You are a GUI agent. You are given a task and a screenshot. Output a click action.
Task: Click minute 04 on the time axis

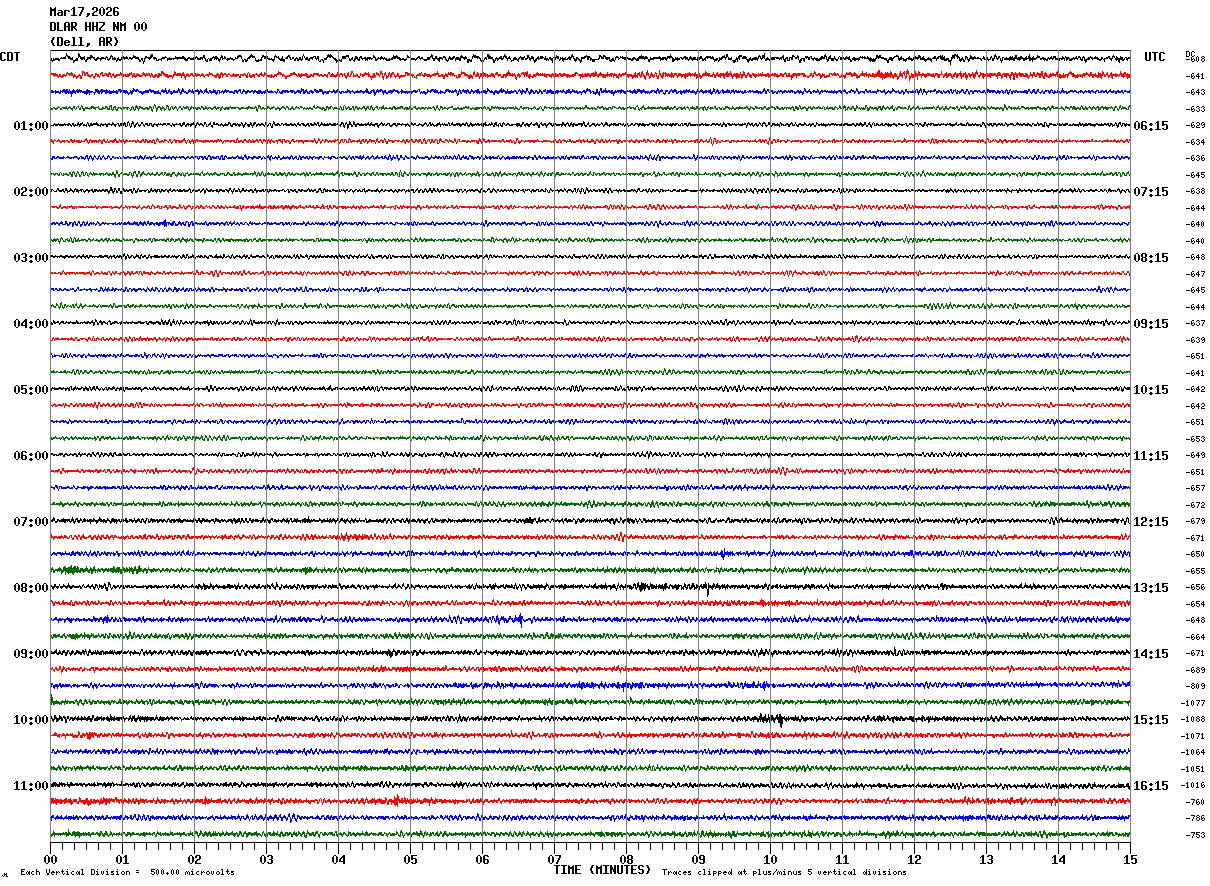pos(338,859)
